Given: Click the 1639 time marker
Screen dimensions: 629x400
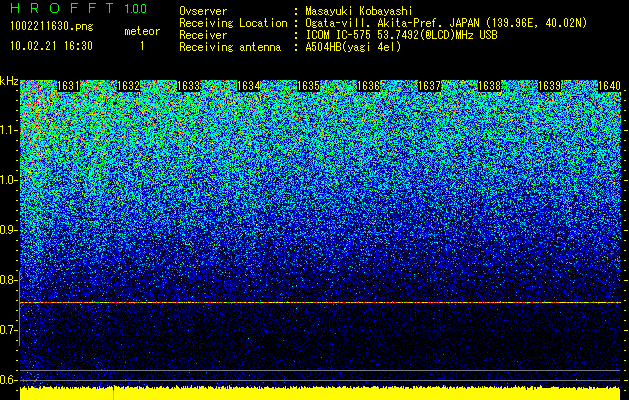Looking at the screenshot, I should pos(549,86).
